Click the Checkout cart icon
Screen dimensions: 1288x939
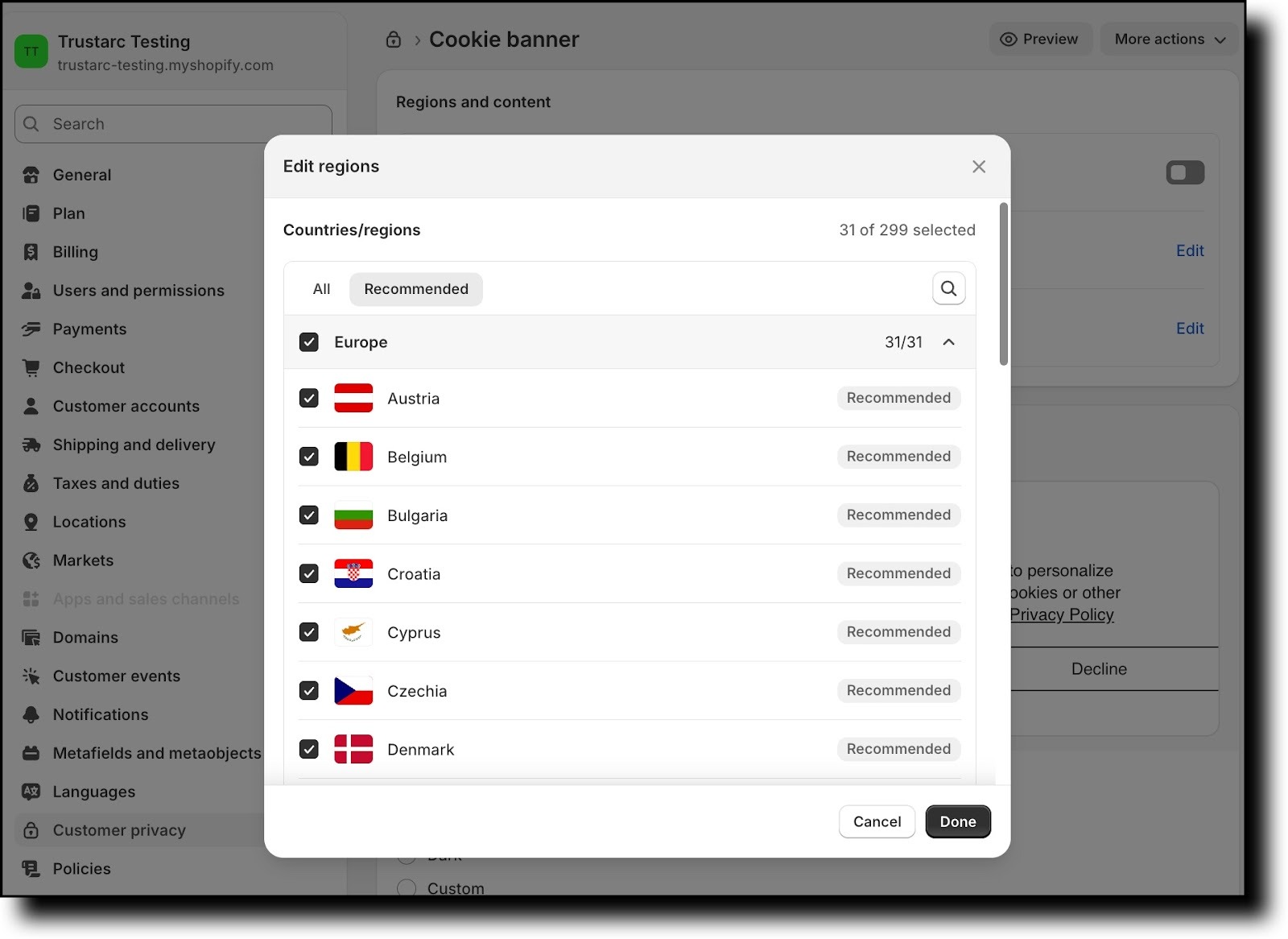coord(31,367)
